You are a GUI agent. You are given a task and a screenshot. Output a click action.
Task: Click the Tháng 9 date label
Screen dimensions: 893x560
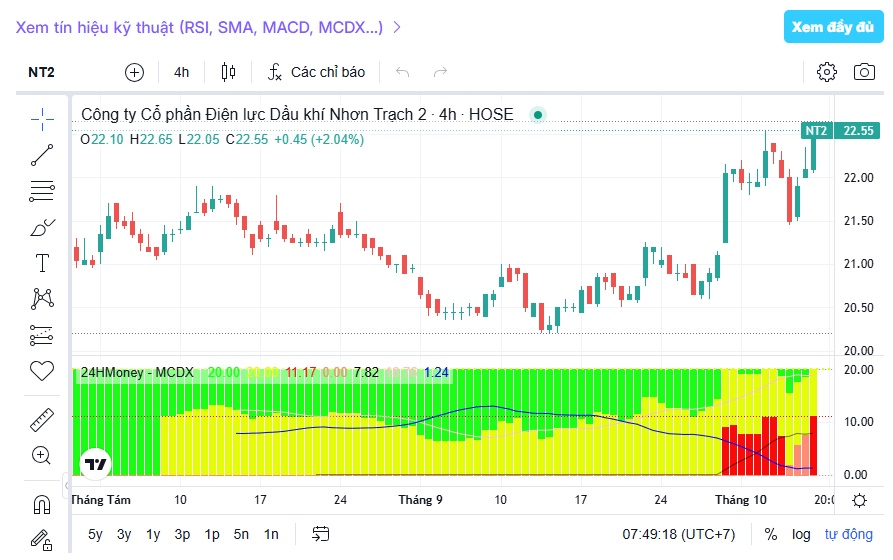pos(420,500)
